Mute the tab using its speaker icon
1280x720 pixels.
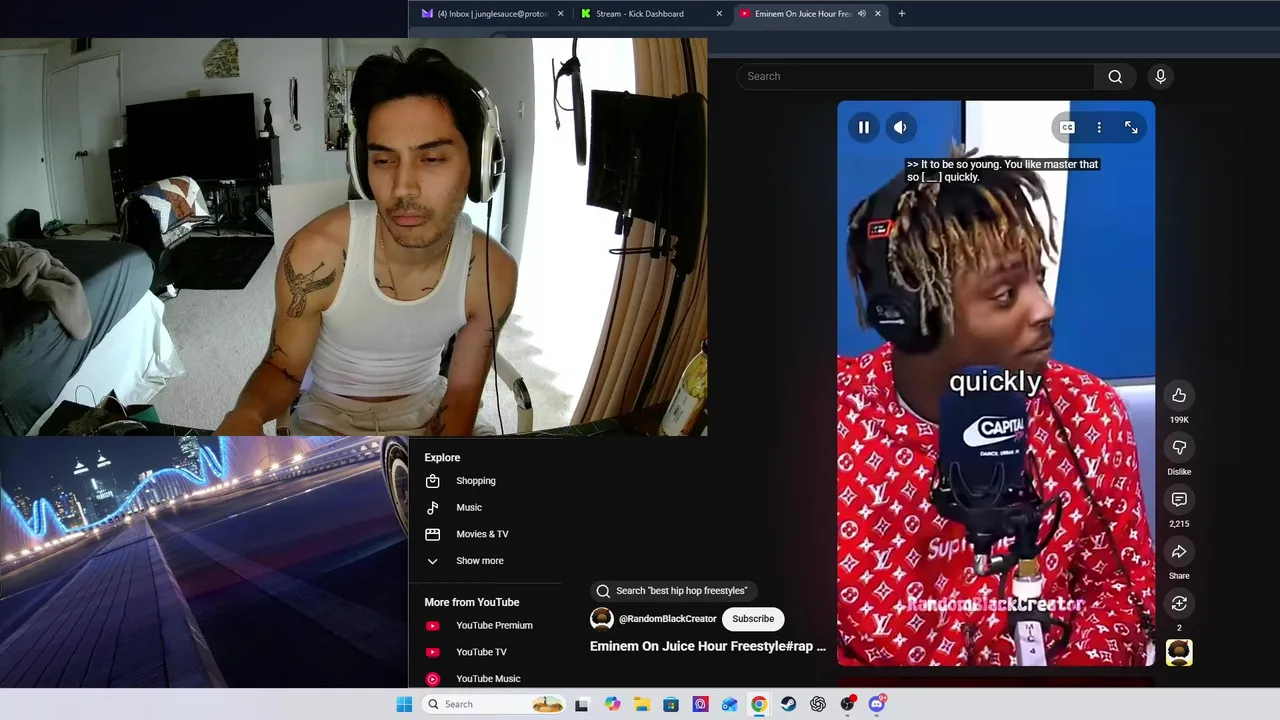tap(861, 14)
